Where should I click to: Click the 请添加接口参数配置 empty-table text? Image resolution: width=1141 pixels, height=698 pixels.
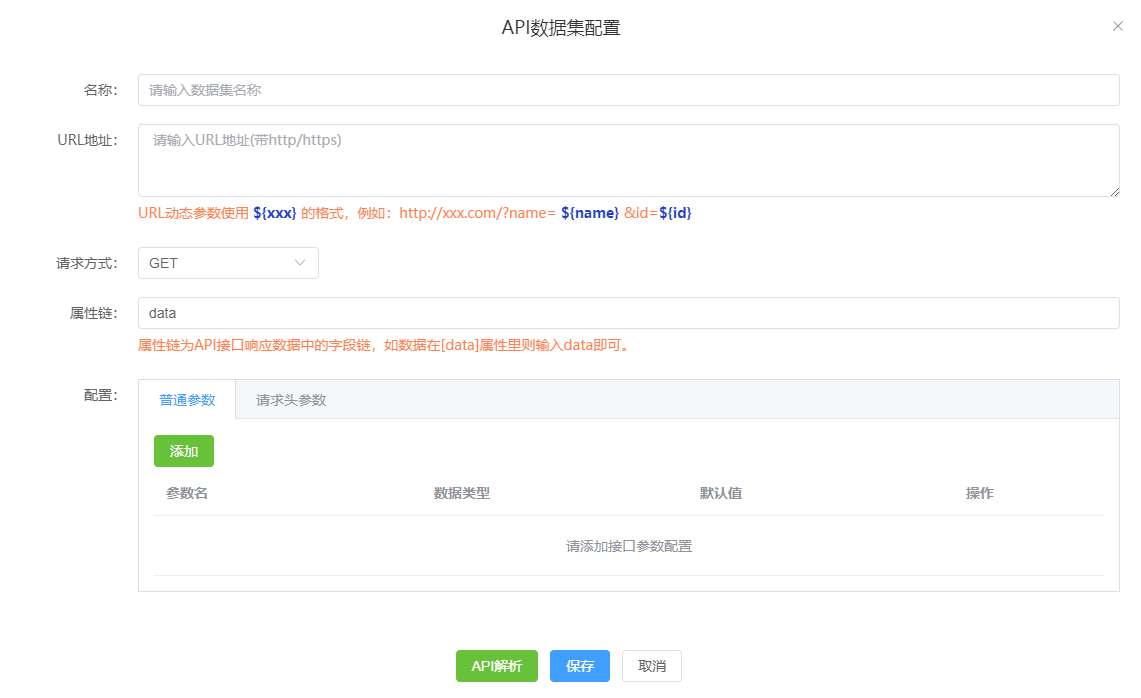click(629, 546)
